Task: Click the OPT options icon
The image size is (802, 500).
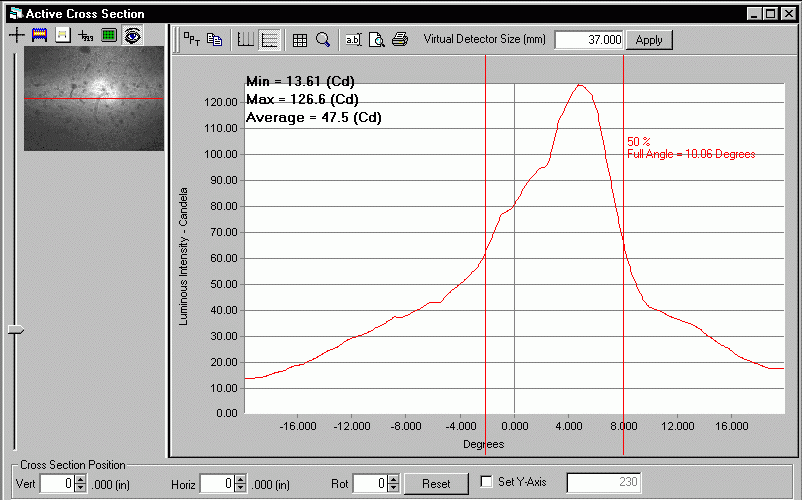Action: [192, 39]
